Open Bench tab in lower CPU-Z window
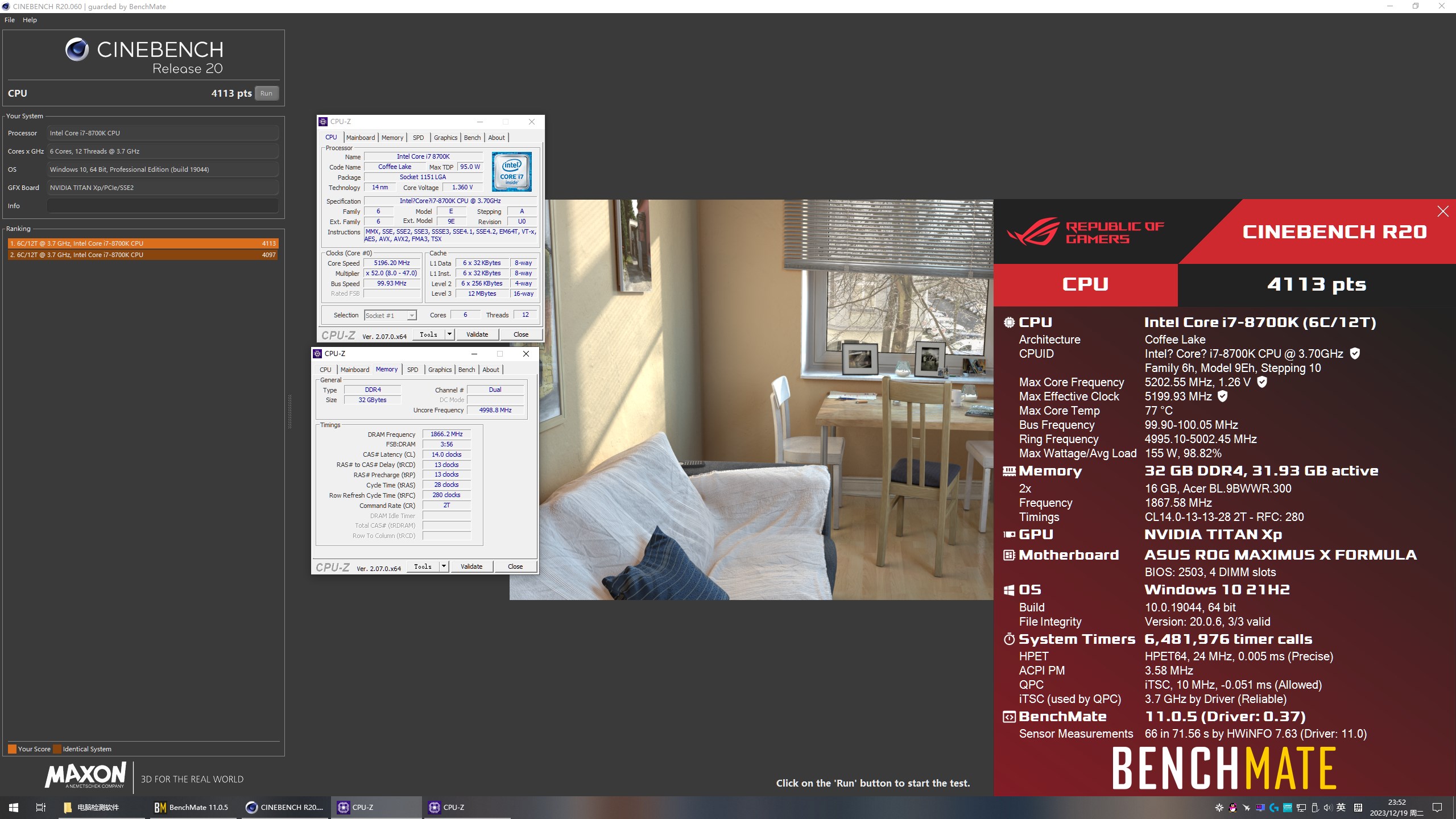Screen dimensions: 1456x819 click(x=466, y=370)
